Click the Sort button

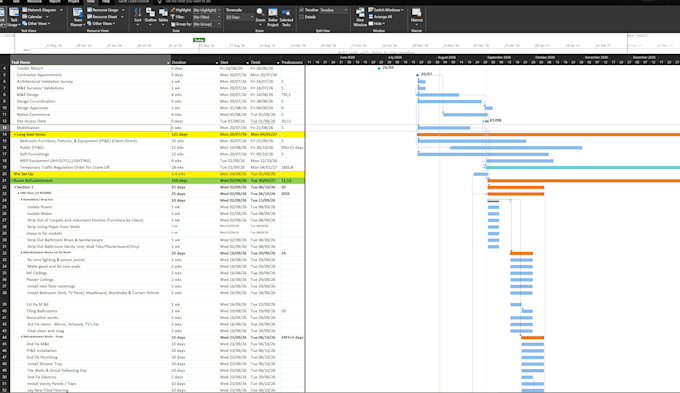tap(137, 16)
